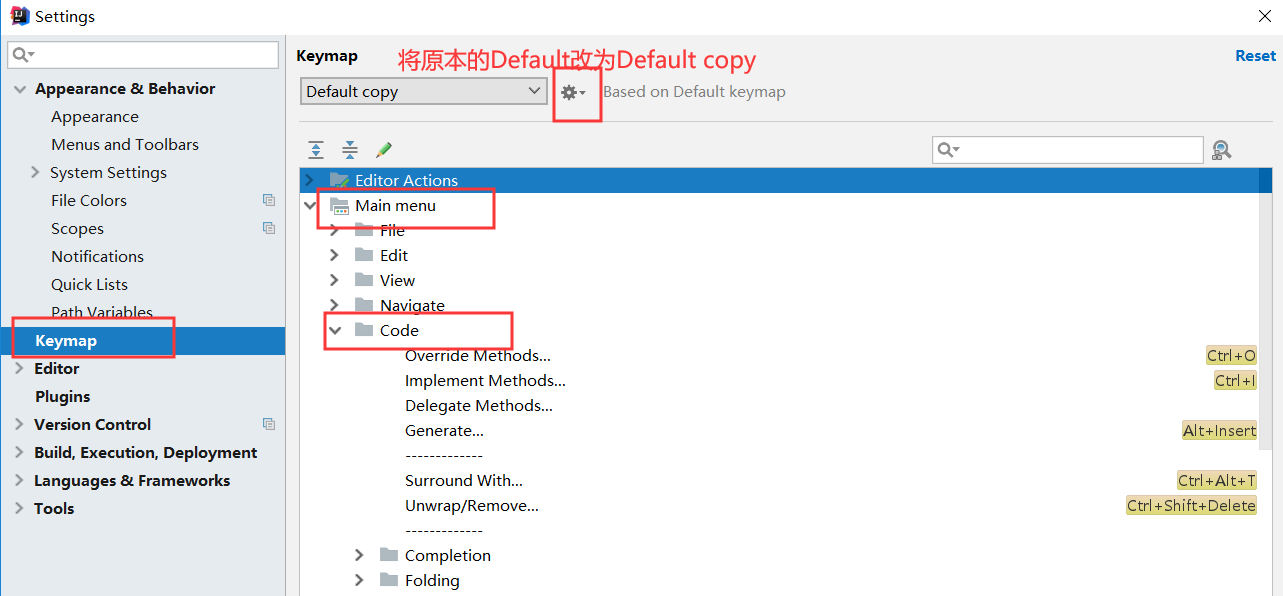This screenshot has height=596, width=1283.
Task: Expand the Edit menu node
Action: (335, 255)
